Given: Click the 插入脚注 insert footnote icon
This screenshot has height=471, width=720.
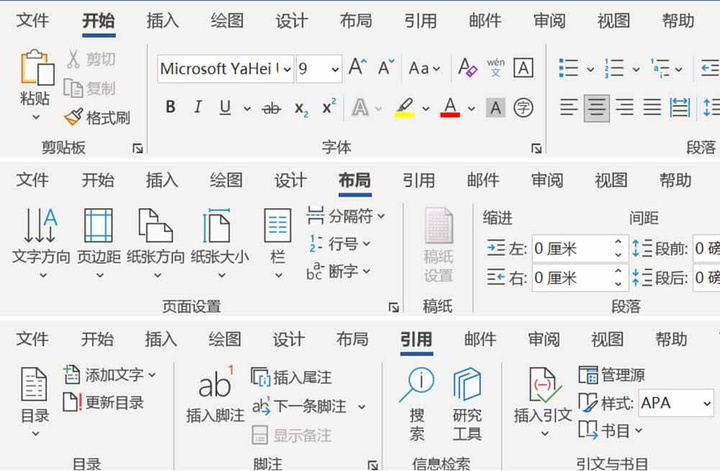Looking at the screenshot, I should tap(214, 385).
